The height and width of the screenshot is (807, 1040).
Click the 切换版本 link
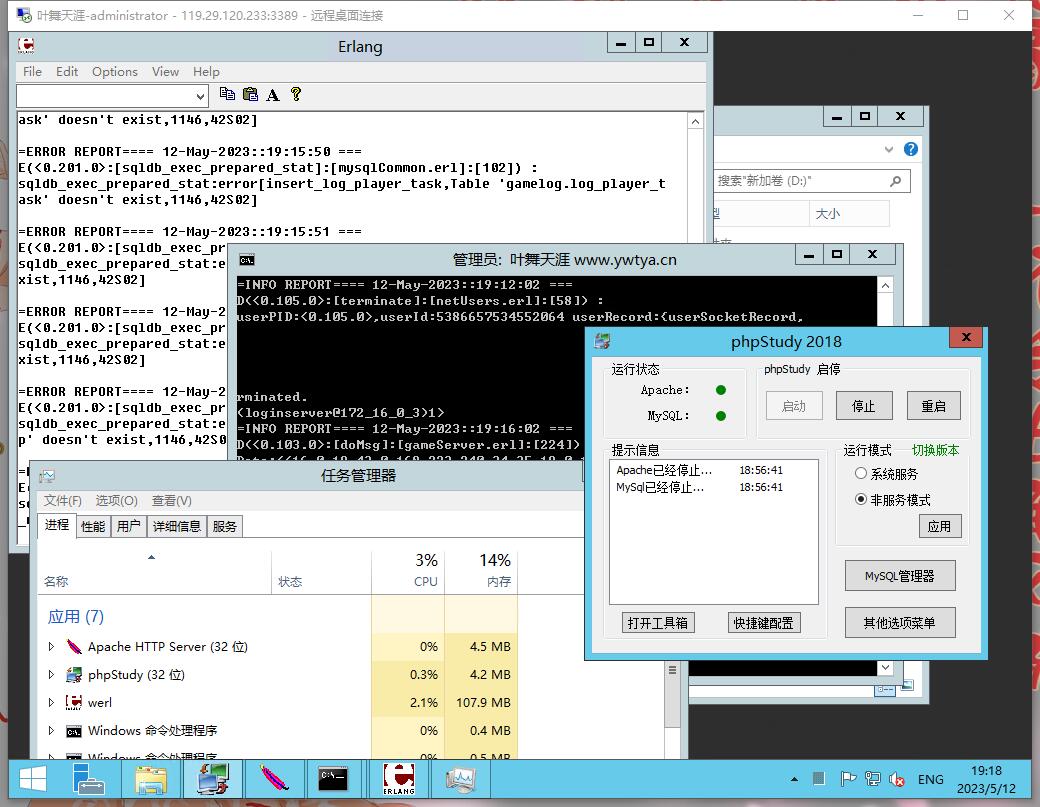(x=935, y=450)
